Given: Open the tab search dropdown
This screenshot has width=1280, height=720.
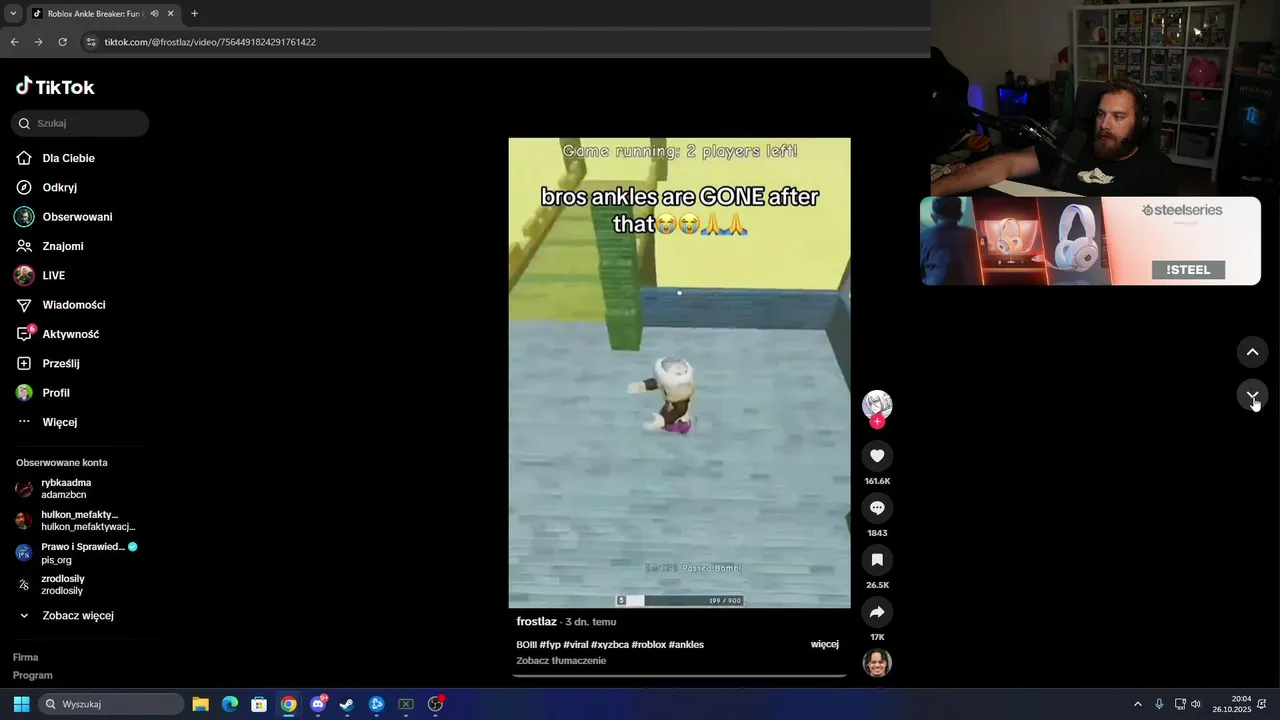Looking at the screenshot, I should (x=13, y=14).
